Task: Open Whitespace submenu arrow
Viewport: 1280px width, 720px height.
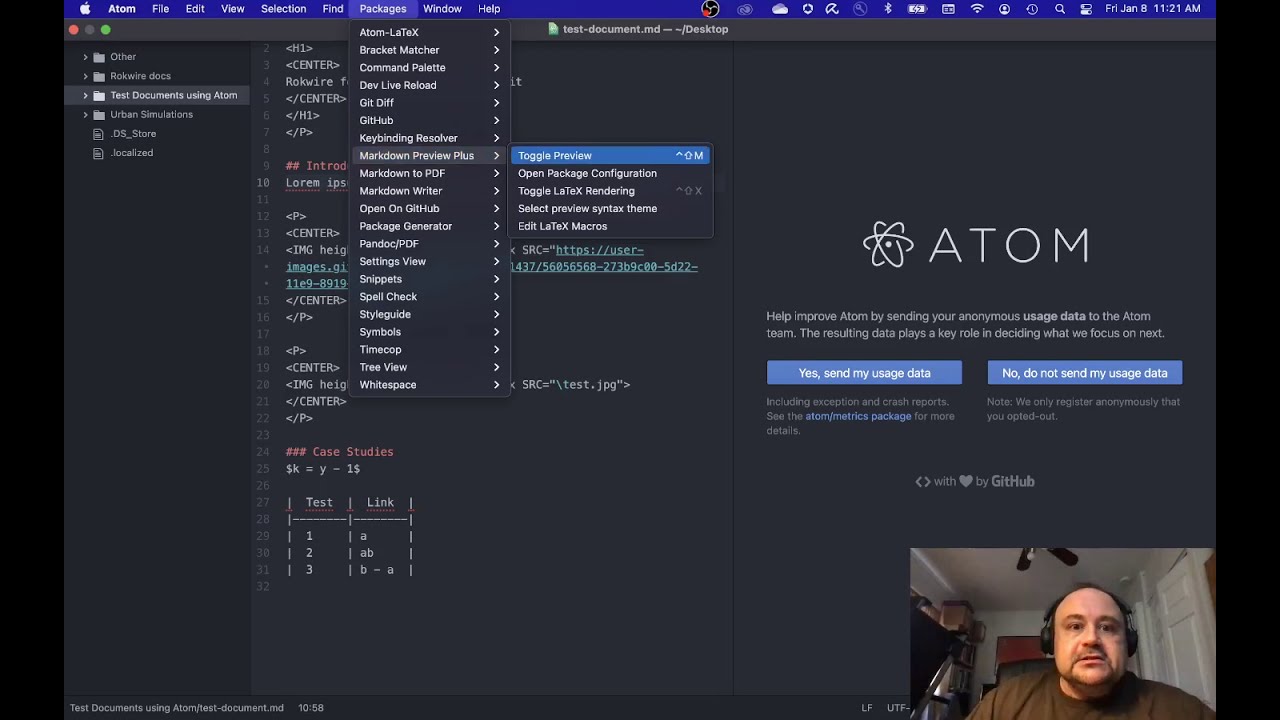Action: coord(496,385)
